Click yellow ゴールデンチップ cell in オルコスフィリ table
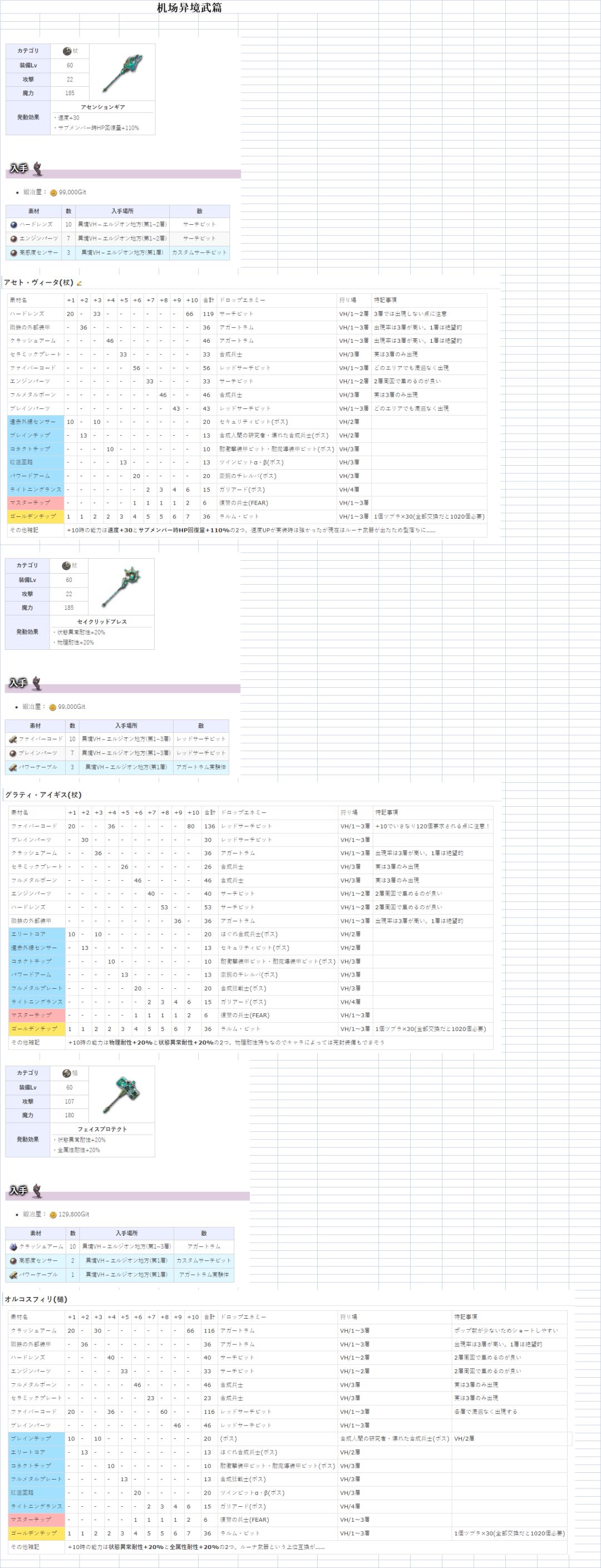This screenshot has height=1568, width=601. pos(37,1534)
